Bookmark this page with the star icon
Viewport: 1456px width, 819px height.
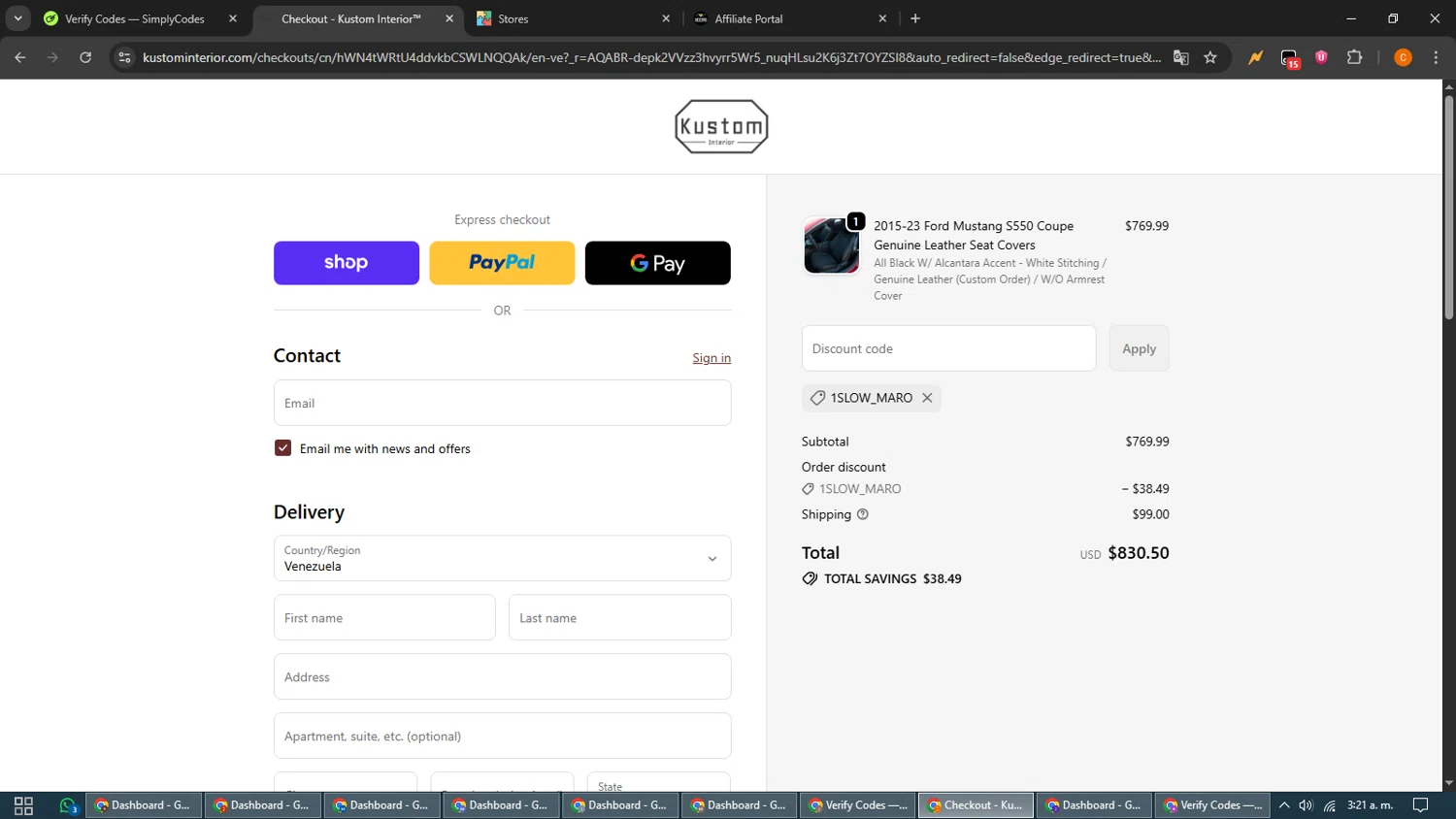click(x=1210, y=57)
